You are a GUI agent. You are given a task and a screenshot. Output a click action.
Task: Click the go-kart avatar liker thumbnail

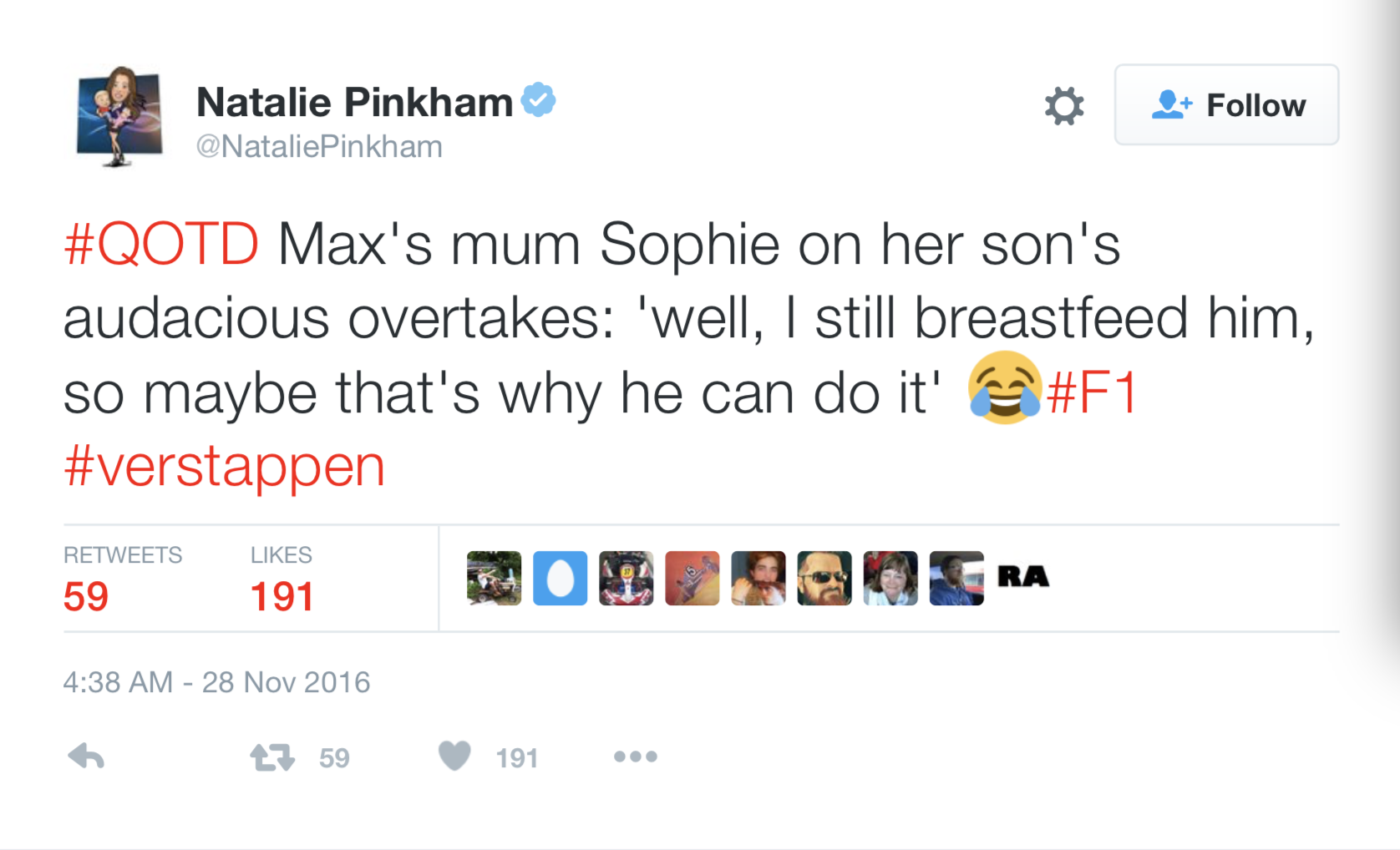tap(626, 578)
